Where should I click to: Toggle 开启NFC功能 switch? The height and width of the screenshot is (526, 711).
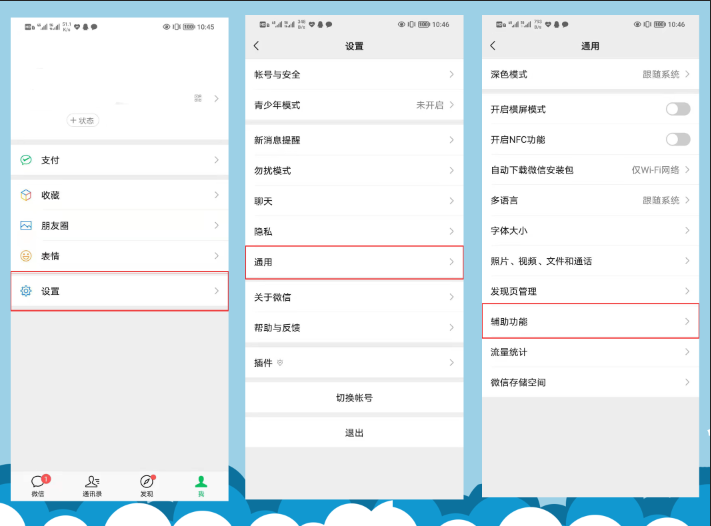tap(678, 139)
